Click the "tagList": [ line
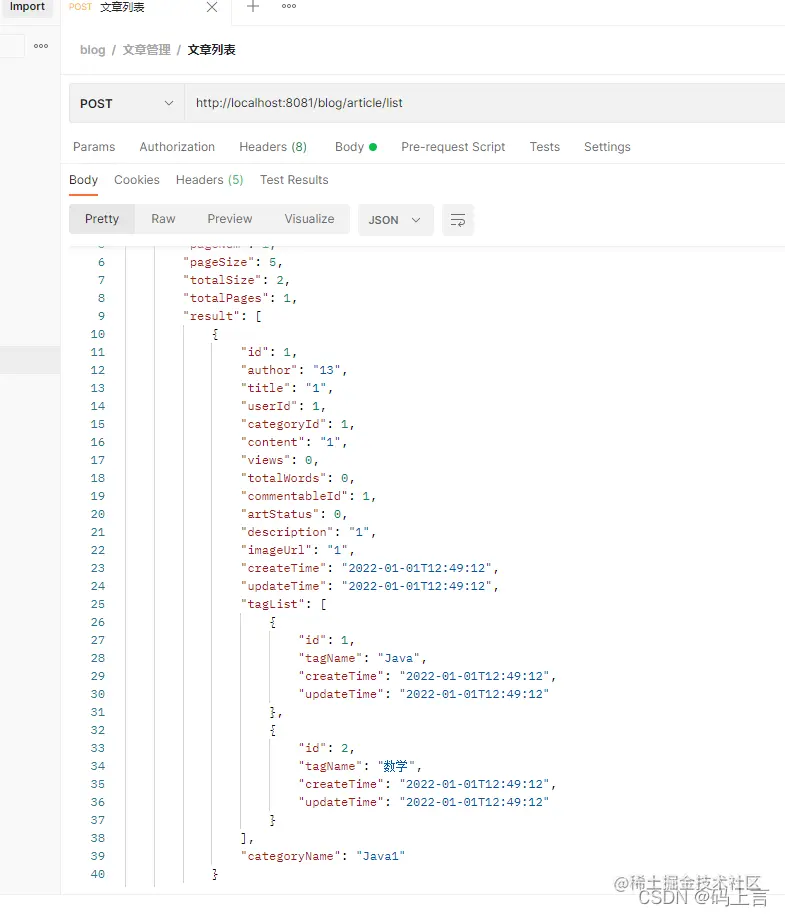Screen dimensions: 785x916 [x=284, y=605]
